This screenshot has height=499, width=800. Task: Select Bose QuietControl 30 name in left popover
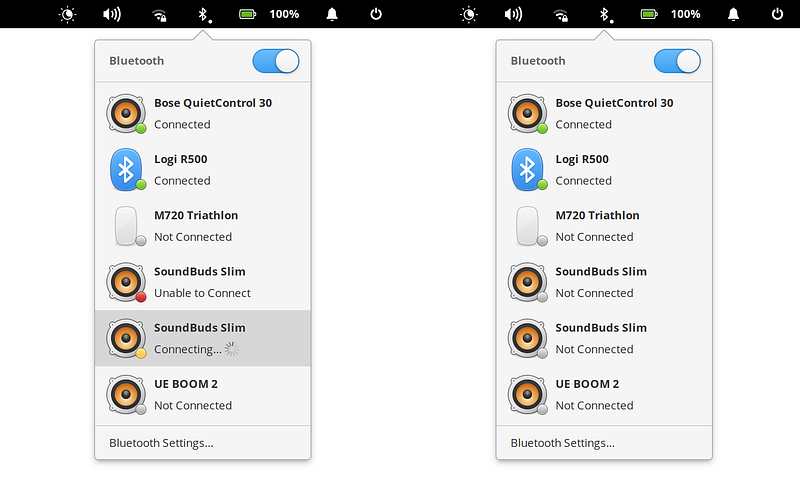pyautogui.click(x=213, y=103)
